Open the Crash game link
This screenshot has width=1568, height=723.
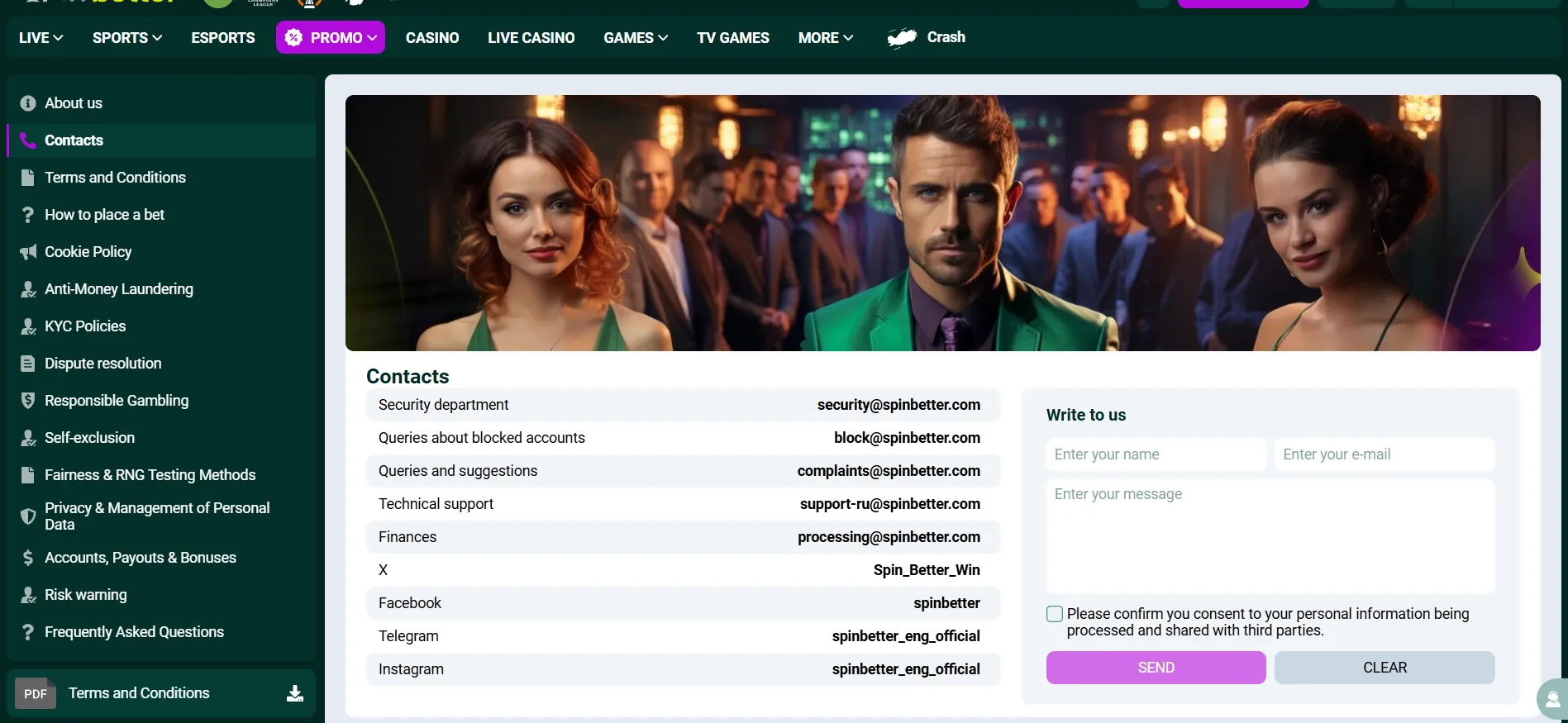pos(946,37)
